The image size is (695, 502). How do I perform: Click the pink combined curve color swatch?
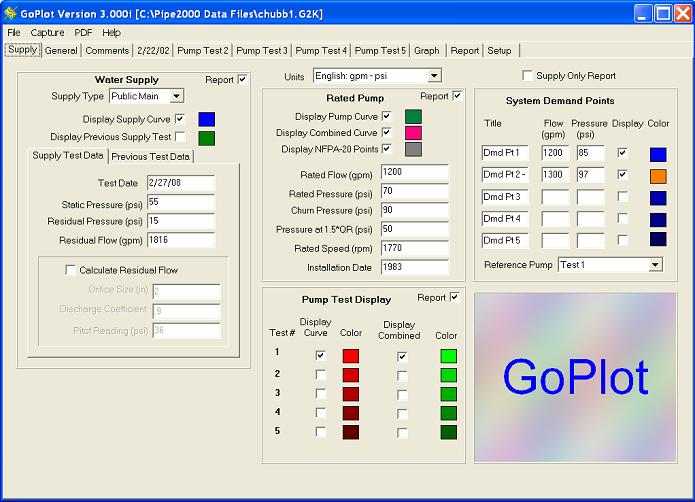pyautogui.click(x=413, y=132)
